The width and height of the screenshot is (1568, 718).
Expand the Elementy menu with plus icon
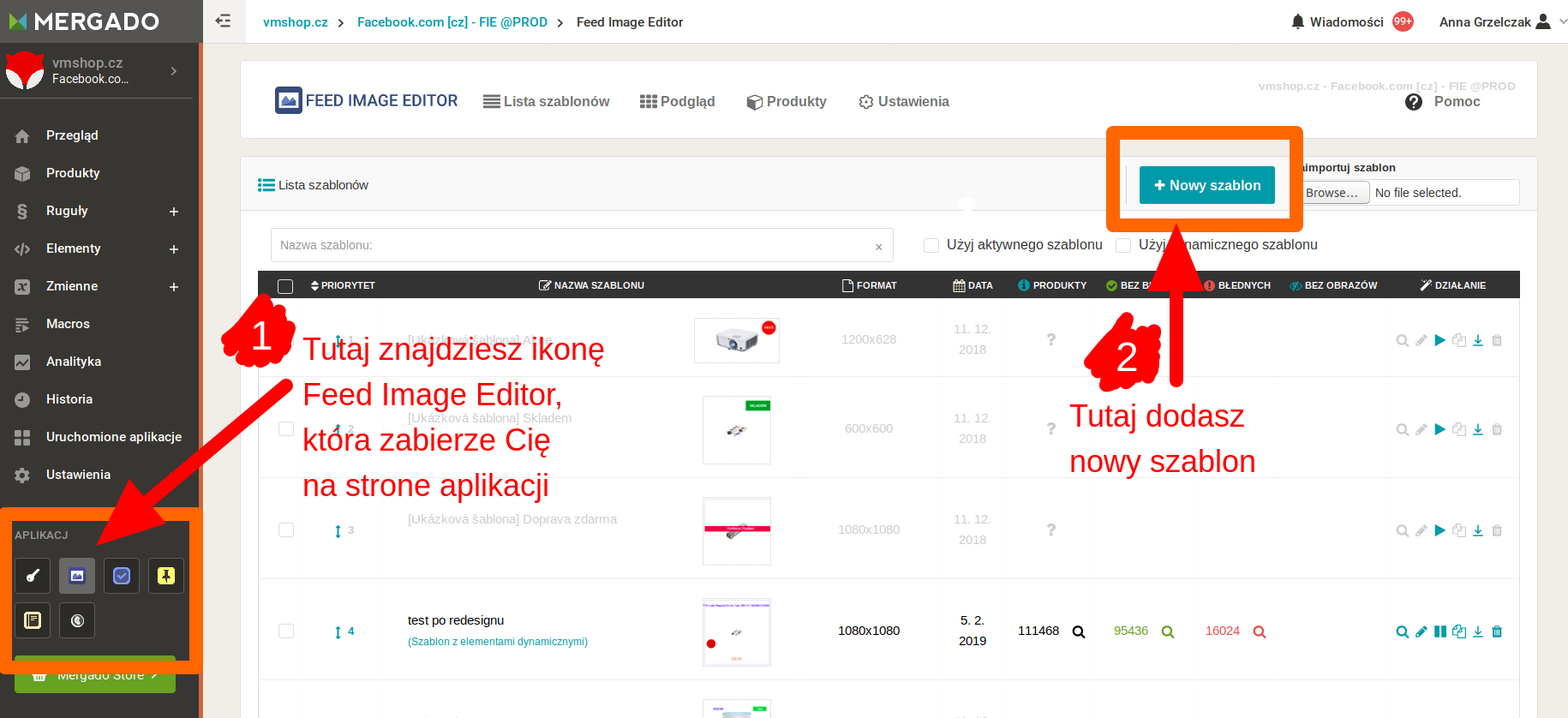[x=174, y=249]
